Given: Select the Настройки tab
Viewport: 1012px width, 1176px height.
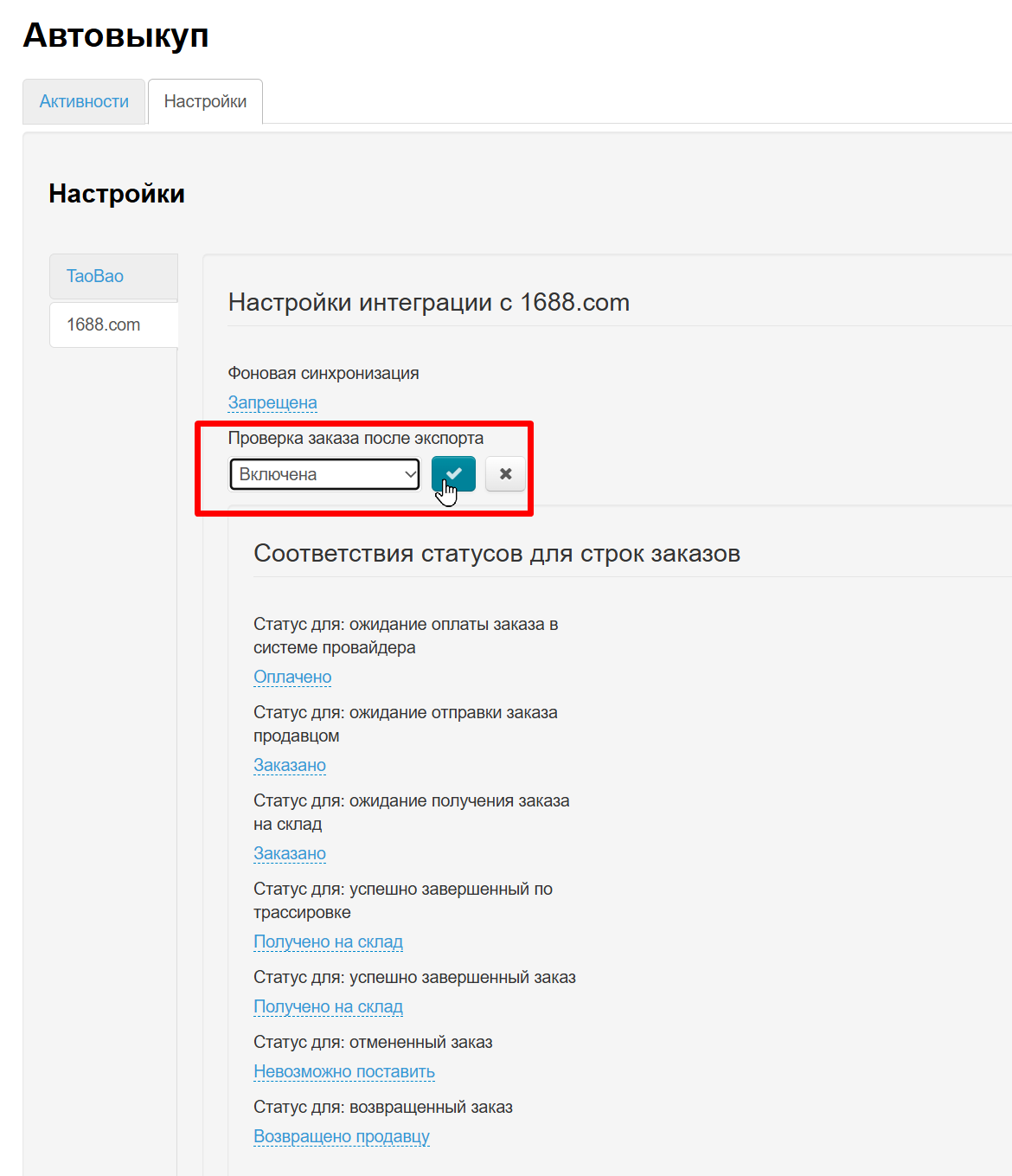Looking at the screenshot, I should (x=205, y=101).
